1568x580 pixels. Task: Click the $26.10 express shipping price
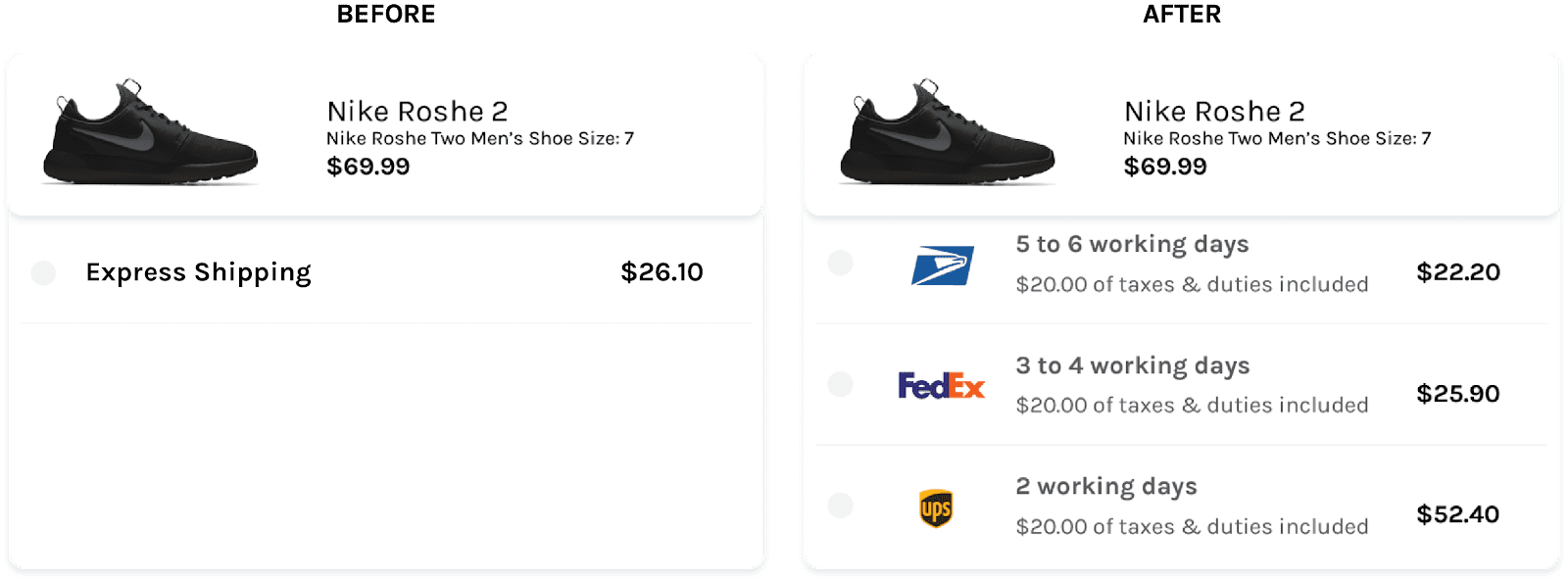pyautogui.click(x=661, y=272)
